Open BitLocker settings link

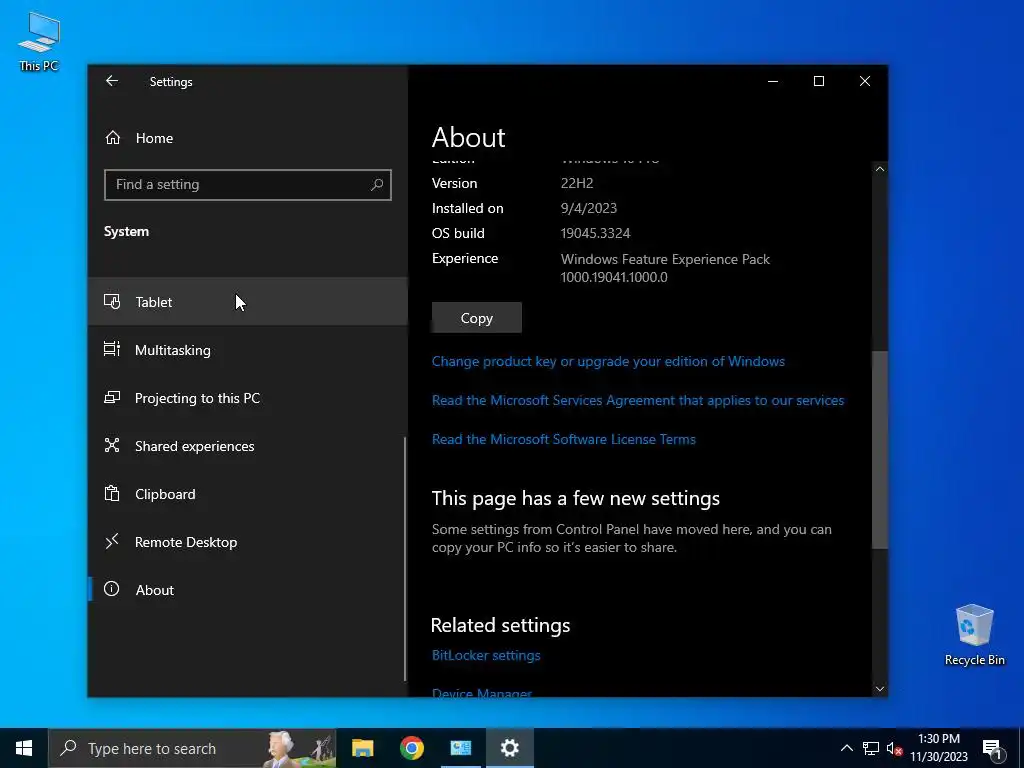tap(486, 655)
